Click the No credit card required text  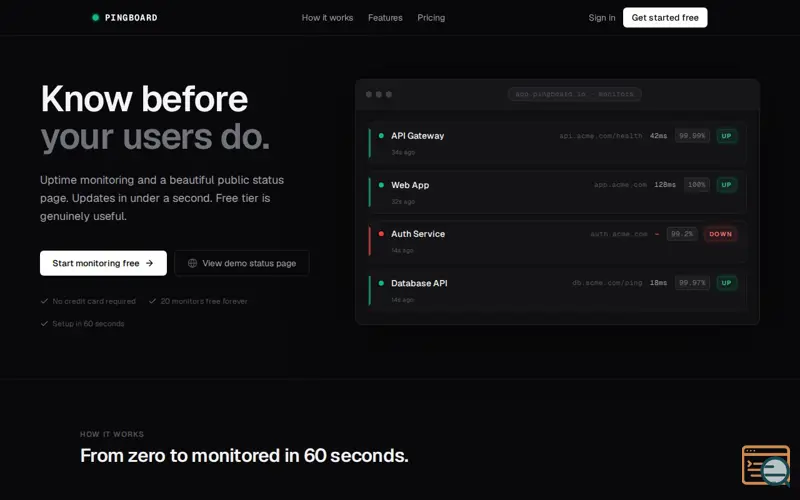(94, 301)
